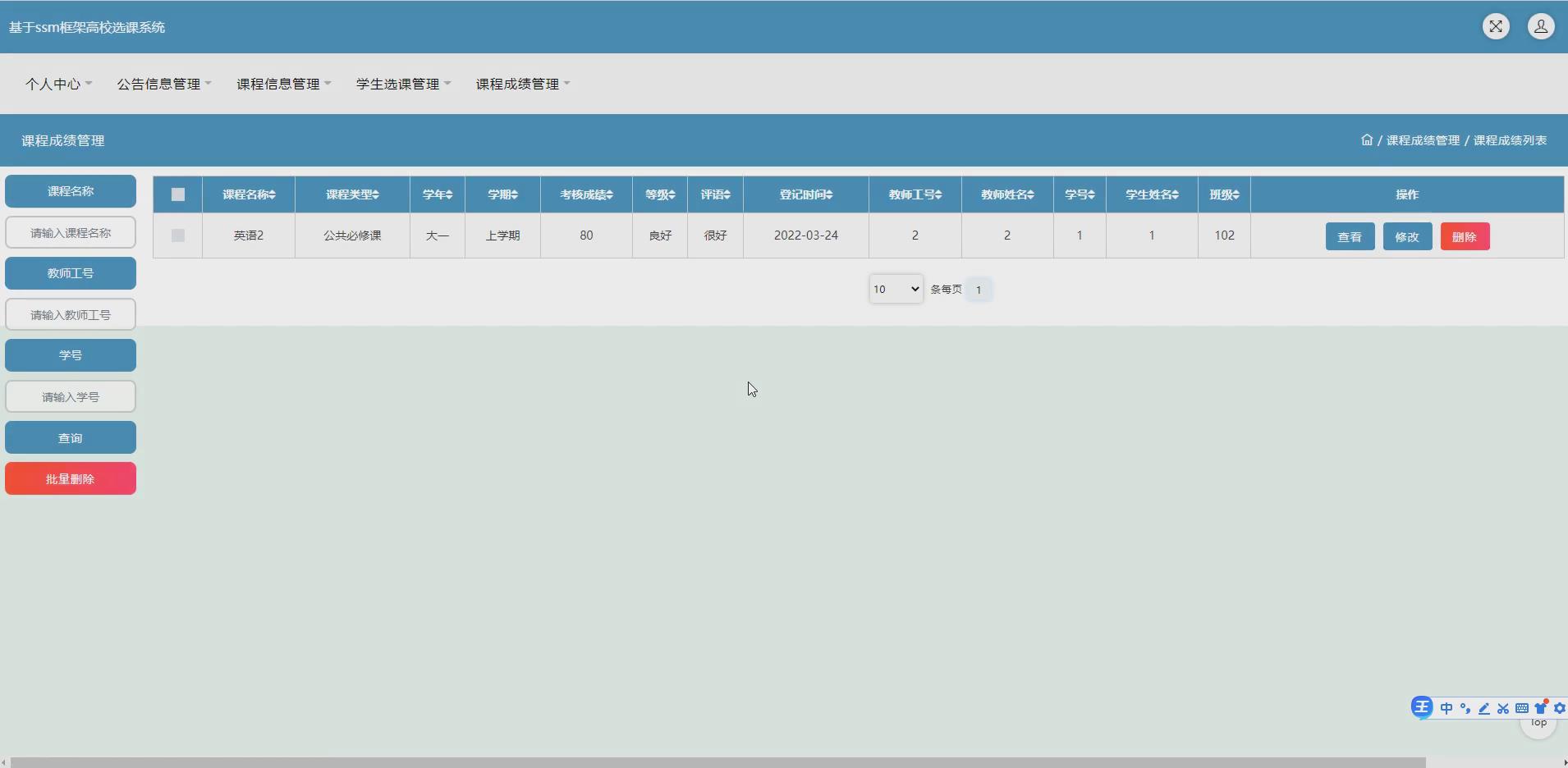Click the red 批量删除 button
Image resolution: width=1568 pixels, height=768 pixels.
point(71,478)
